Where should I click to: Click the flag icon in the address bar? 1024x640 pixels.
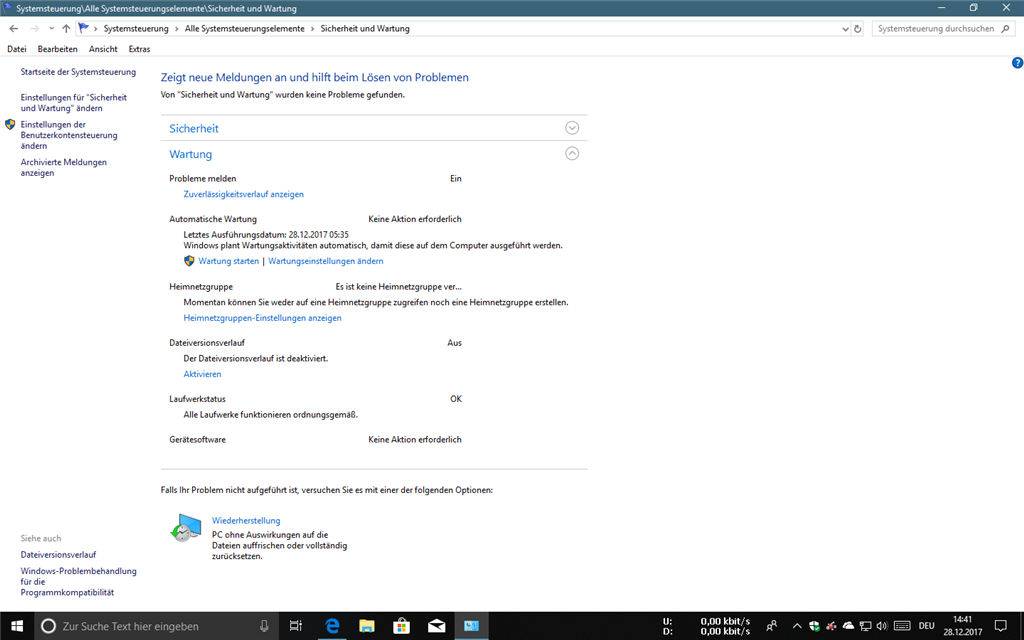(83, 28)
